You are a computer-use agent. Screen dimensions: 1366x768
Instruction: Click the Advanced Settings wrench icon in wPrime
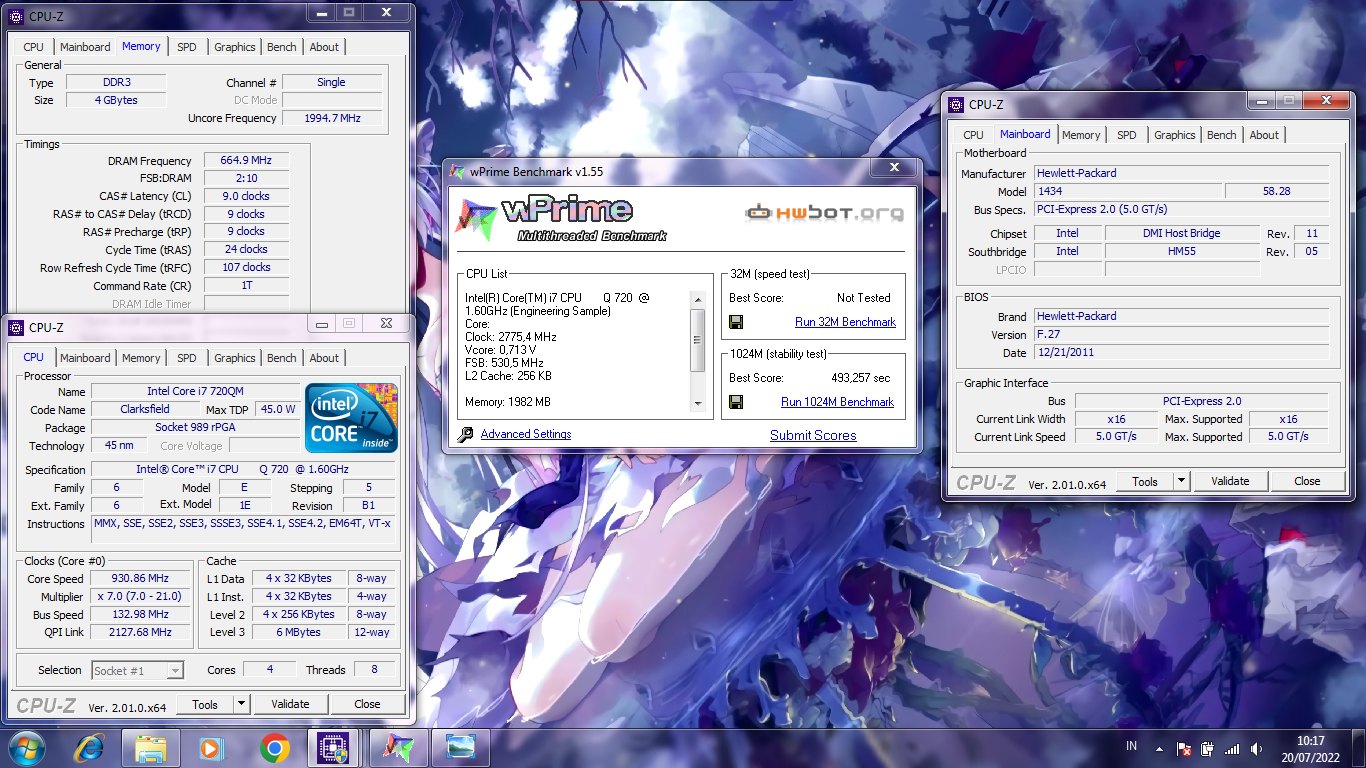click(x=465, y=435)
